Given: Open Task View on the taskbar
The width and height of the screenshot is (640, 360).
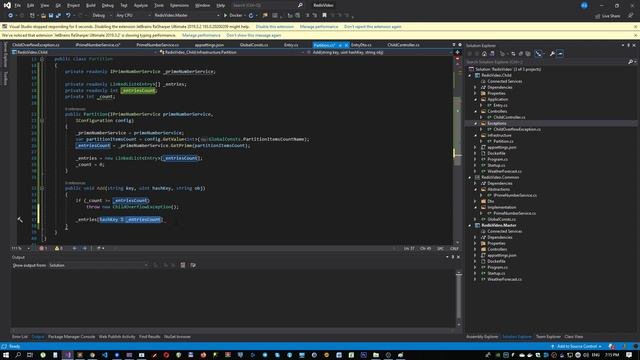Looking at the screenshot, I should tap(30, 355).
